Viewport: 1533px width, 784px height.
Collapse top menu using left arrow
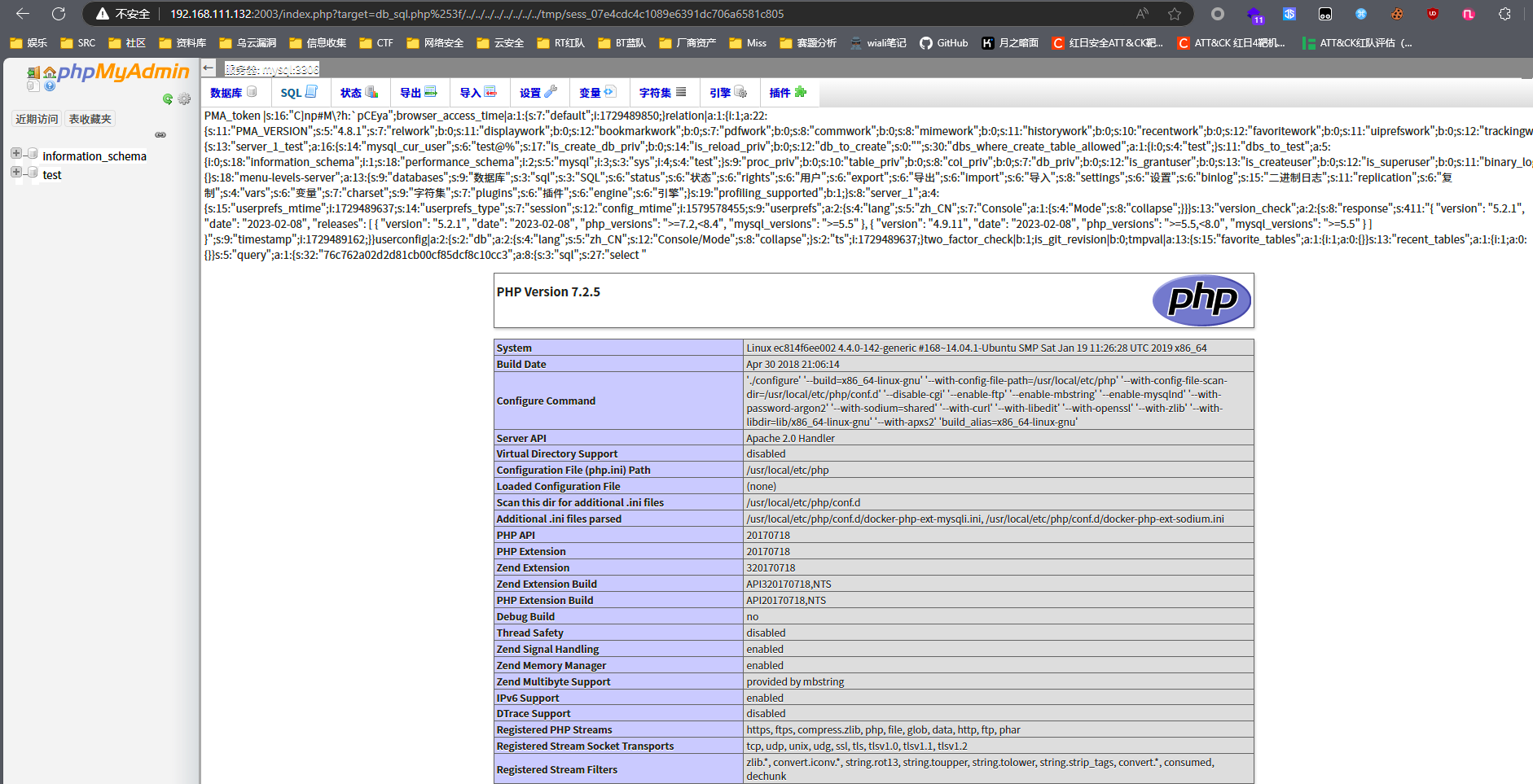[209, 68]
